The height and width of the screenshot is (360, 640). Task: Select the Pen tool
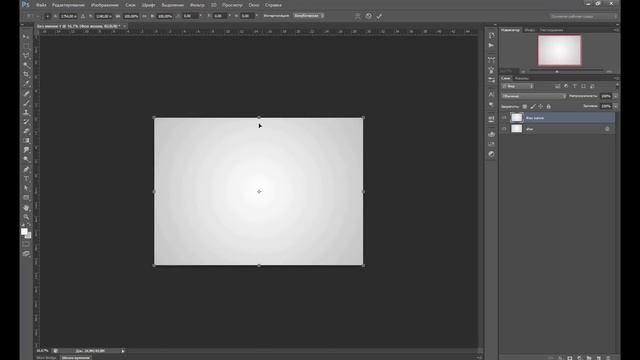[26, 170]
